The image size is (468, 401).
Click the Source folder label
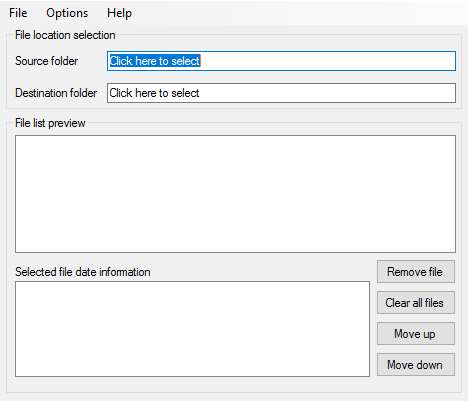point(46,61)
